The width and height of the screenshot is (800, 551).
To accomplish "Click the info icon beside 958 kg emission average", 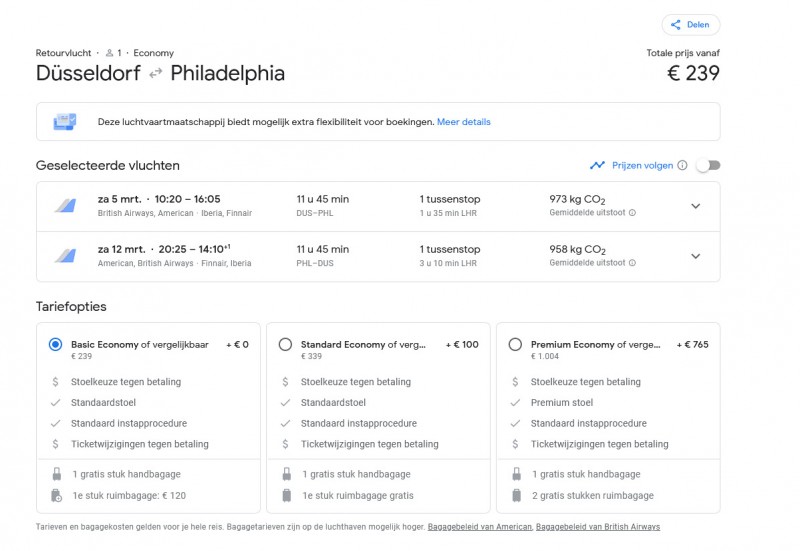I will click(x=632, y=263).
